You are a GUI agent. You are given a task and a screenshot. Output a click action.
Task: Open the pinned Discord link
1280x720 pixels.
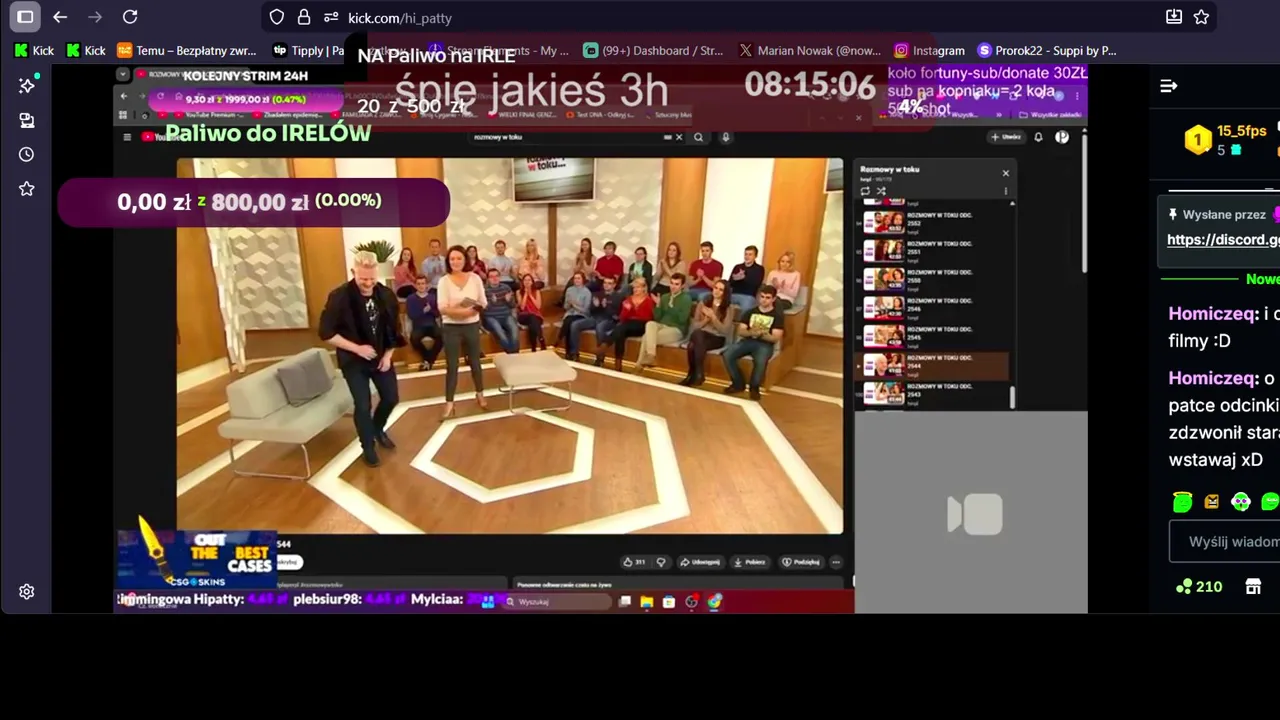1223,240
